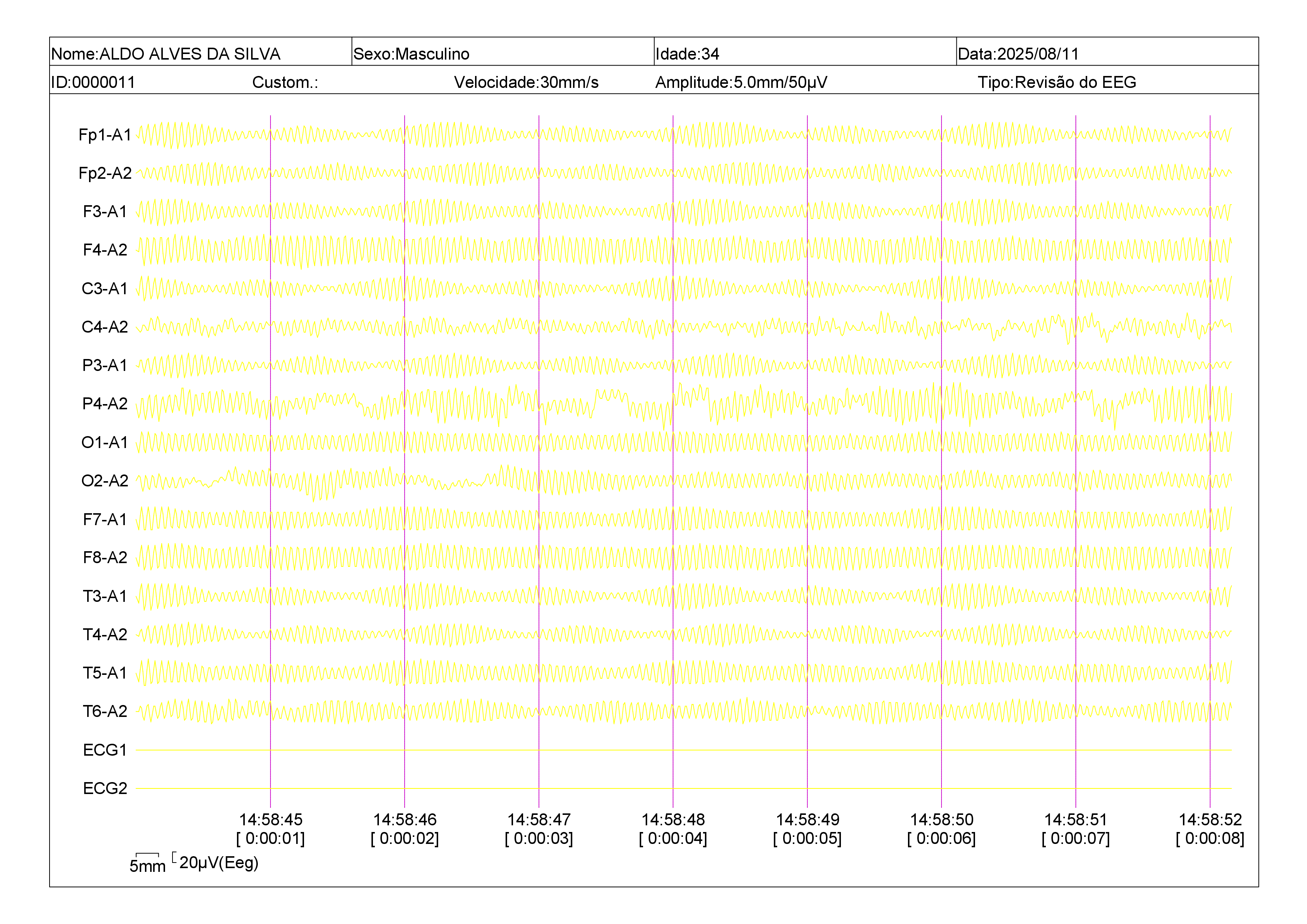This screenshot has height=924, width=1307.
Task: Click the elapsed time '[ 0:00:07]'
Action: 1076,838
